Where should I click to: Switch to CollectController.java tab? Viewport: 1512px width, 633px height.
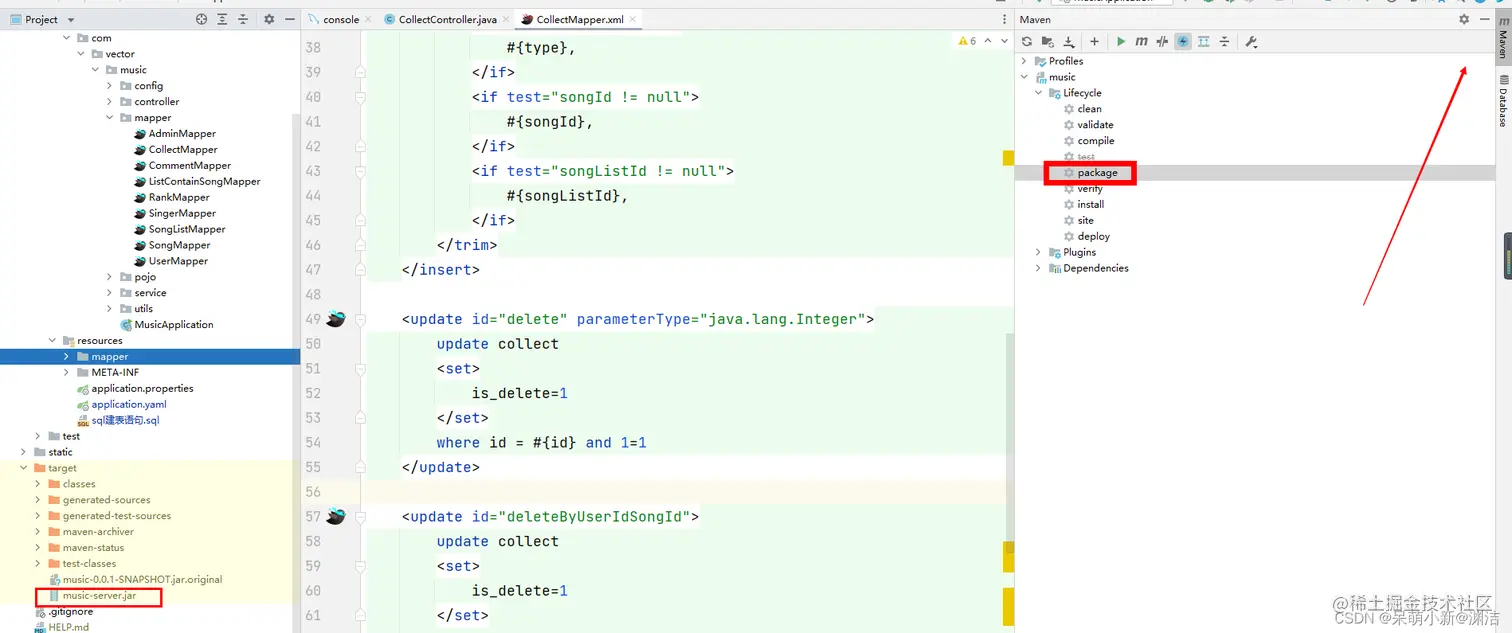(447, 19)
